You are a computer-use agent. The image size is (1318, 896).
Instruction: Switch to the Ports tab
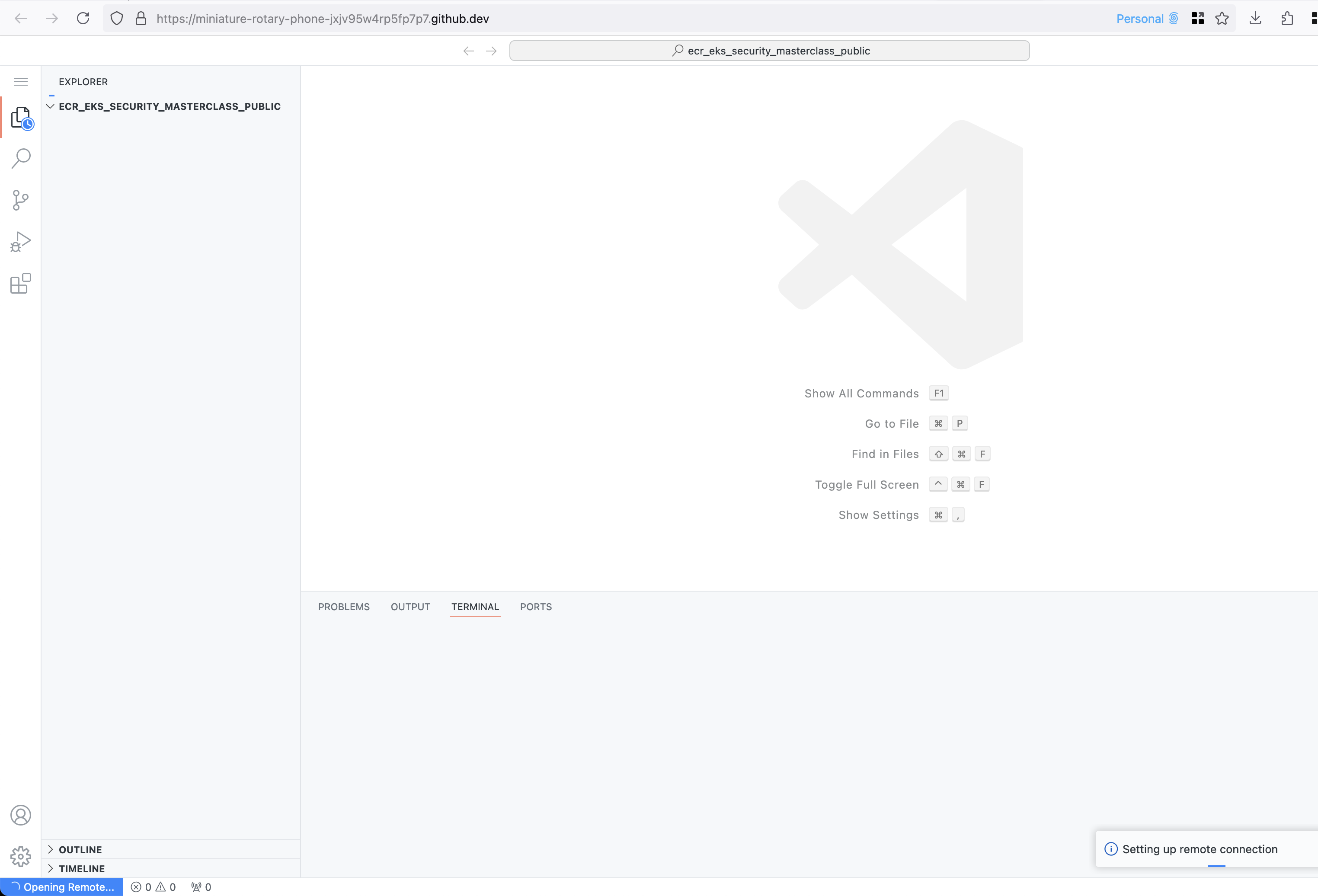[x=535, y=607]
